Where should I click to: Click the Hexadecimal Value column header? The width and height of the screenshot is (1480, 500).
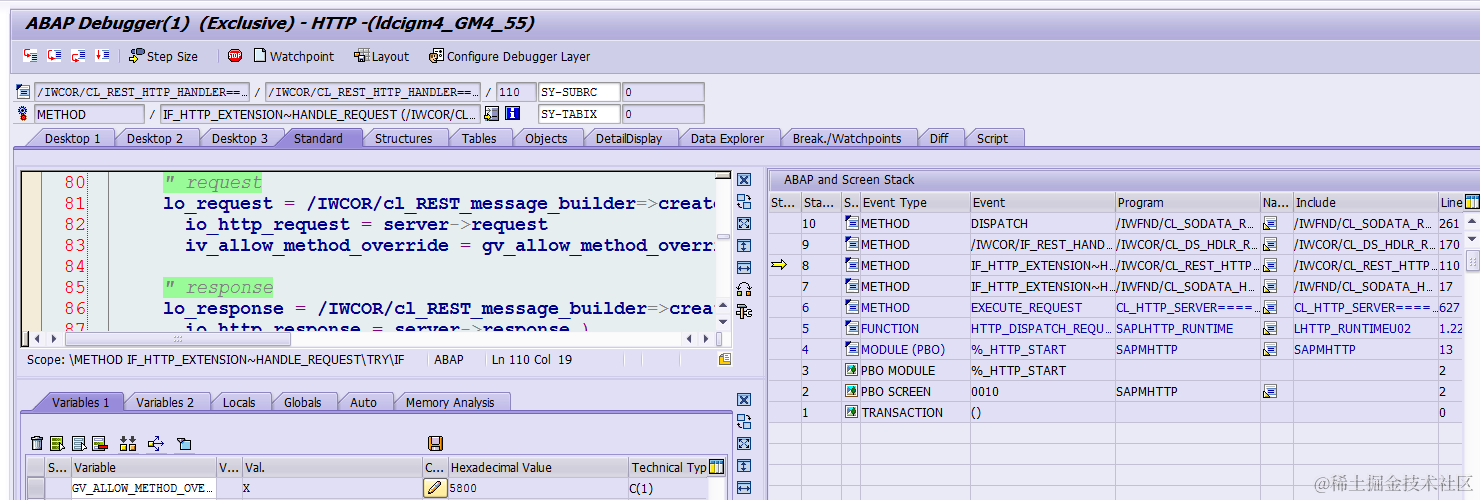click(538, 467)
